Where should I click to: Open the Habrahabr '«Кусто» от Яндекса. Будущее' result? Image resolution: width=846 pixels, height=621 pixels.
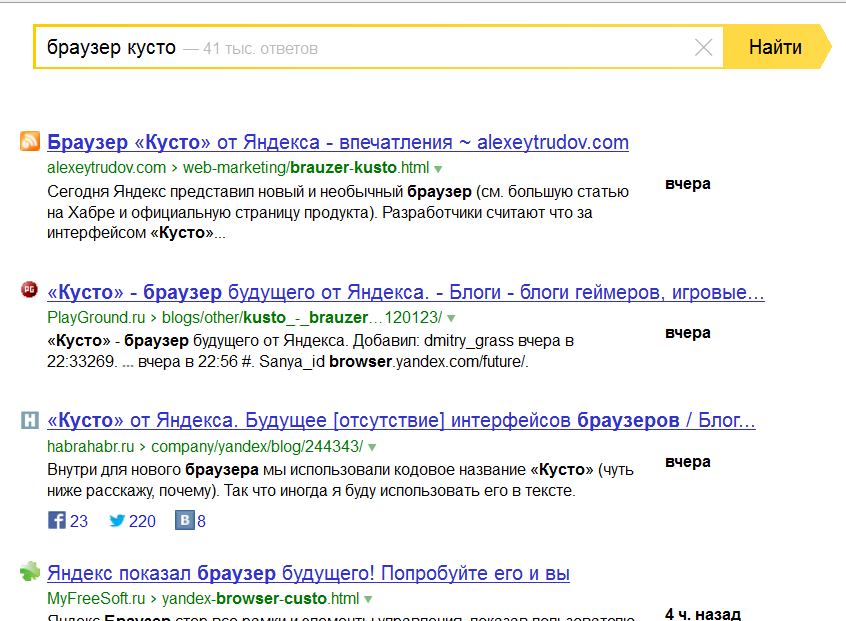click(x=400, y=420)
